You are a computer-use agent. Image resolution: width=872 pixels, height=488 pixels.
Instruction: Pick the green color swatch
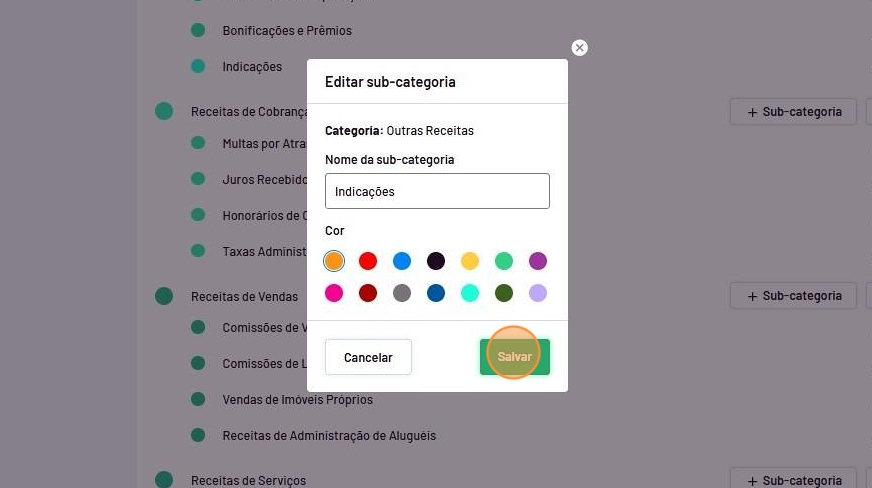[504, 261]
